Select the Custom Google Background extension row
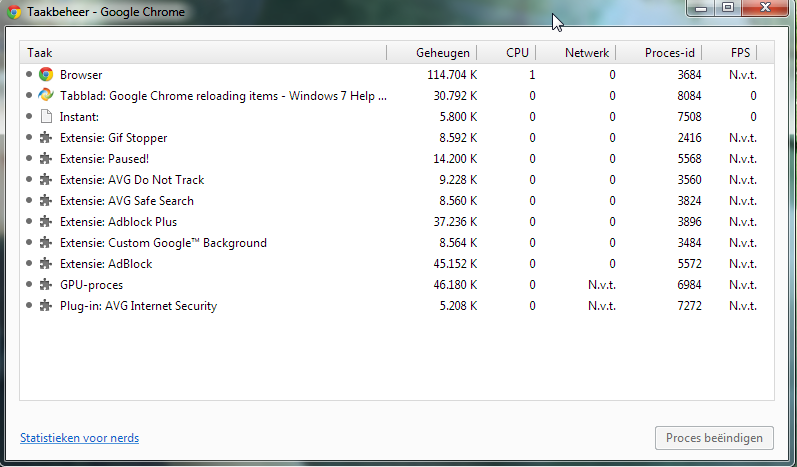 pyautogui.click(x=397, y=243)
